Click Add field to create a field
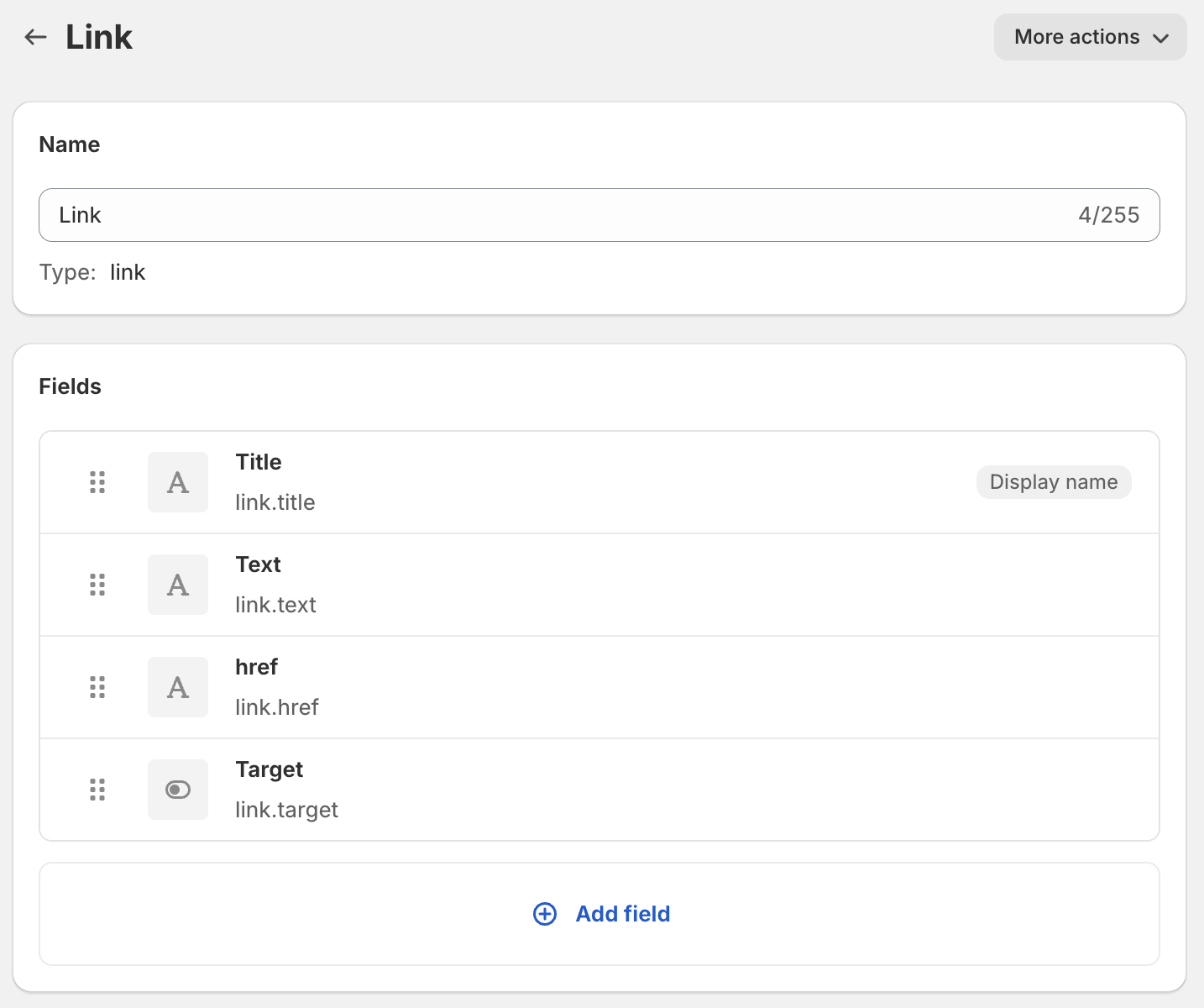 pyautogui.click(x=622, y=914)
